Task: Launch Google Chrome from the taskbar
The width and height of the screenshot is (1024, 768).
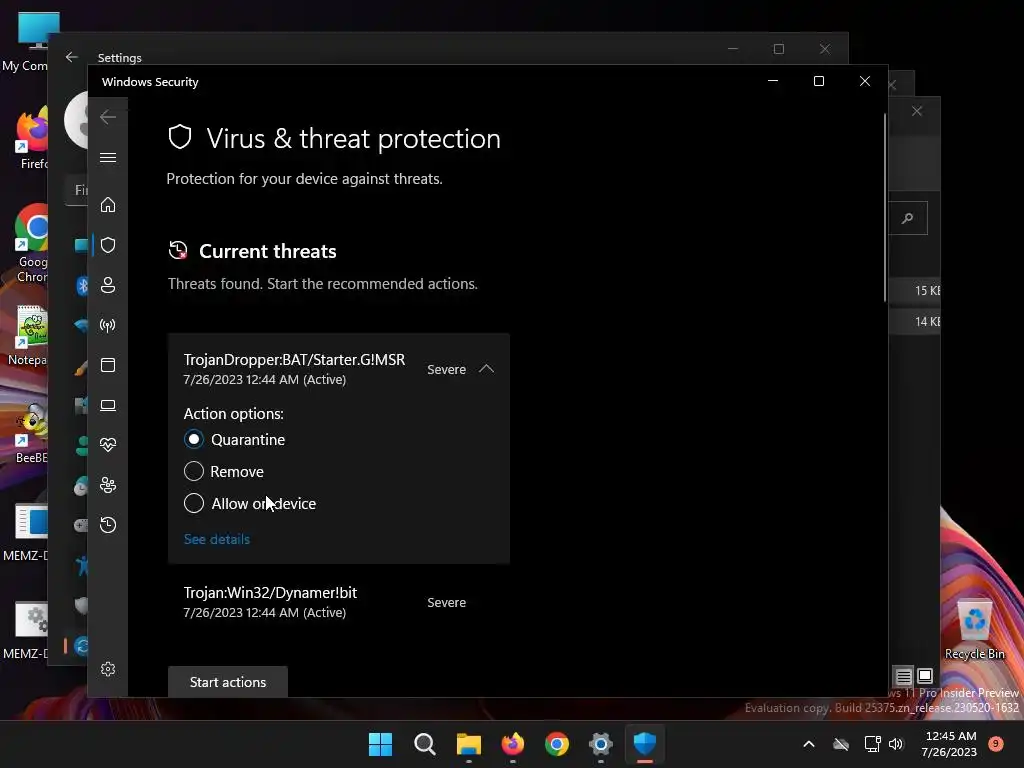Action: (557, 744)
